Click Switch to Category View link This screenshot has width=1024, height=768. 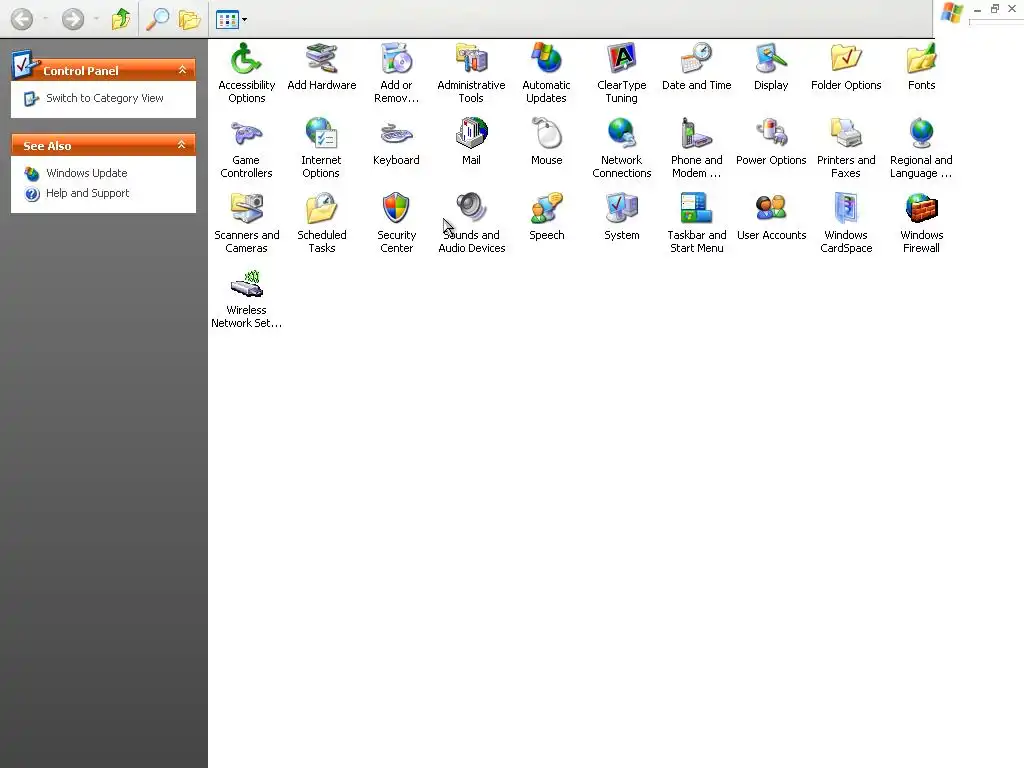104,98
